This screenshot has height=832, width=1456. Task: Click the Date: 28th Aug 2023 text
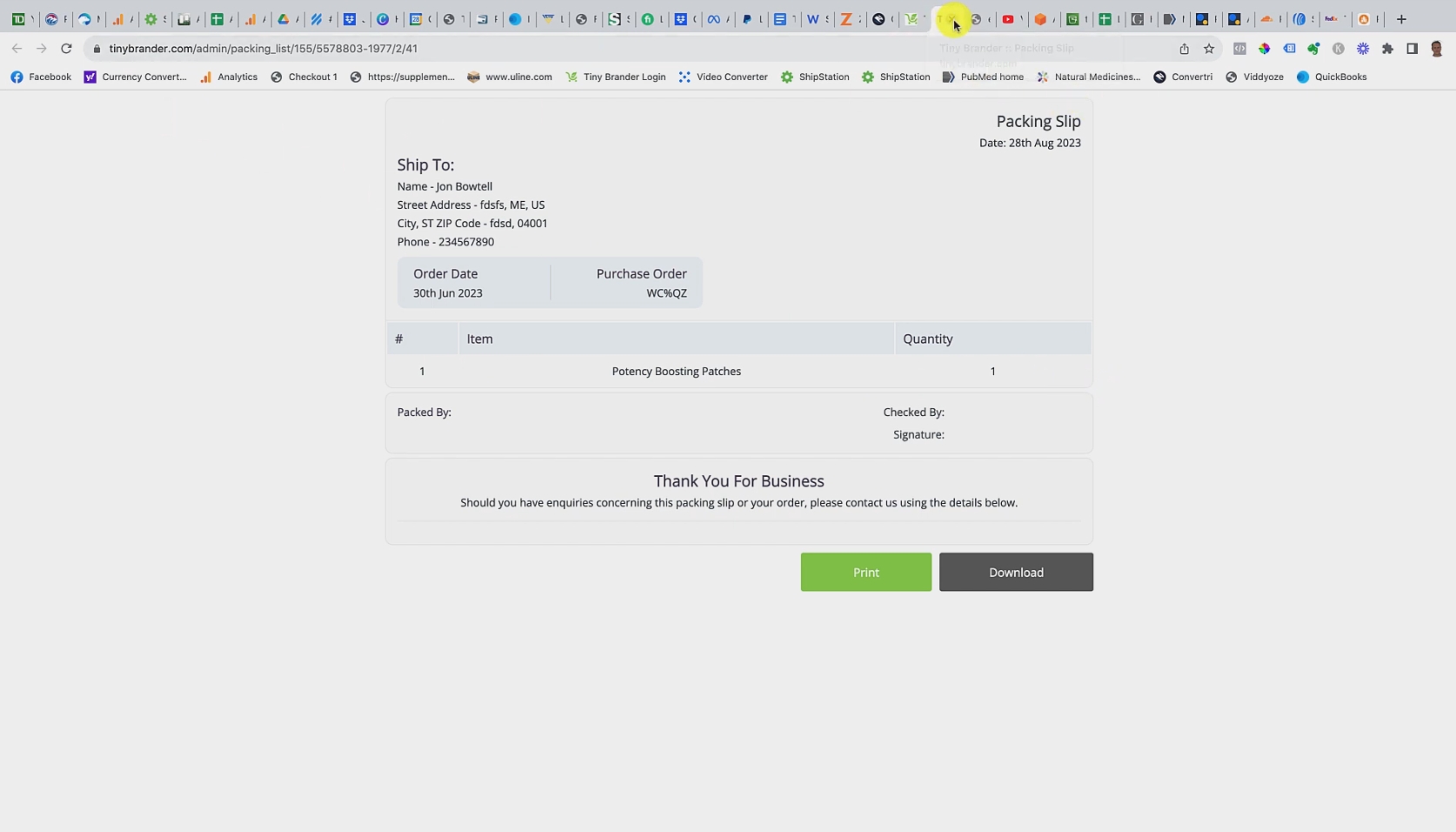1030,143
